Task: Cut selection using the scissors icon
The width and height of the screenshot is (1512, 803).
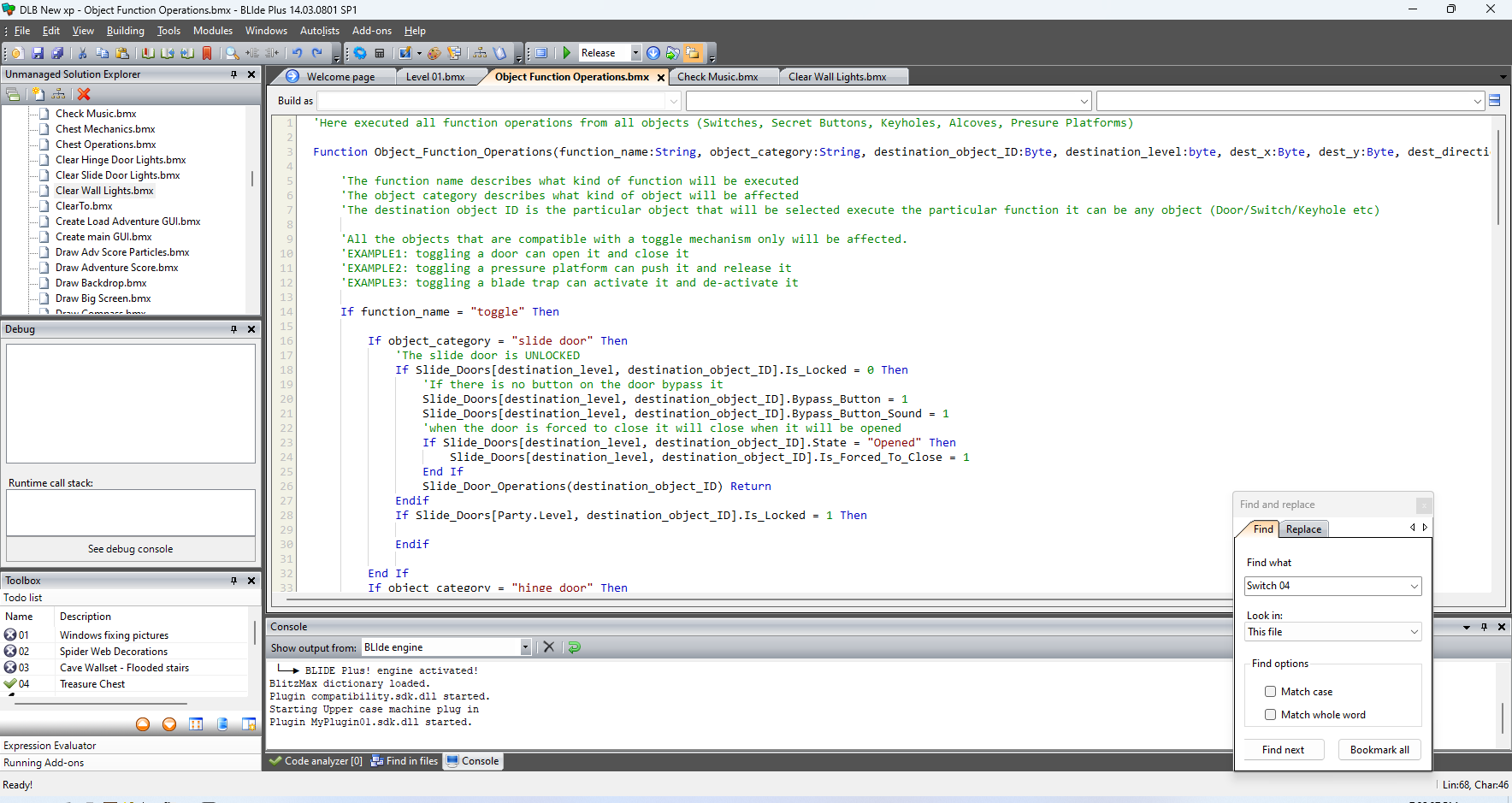Action: pyautogui.click(x=83, y=53)
